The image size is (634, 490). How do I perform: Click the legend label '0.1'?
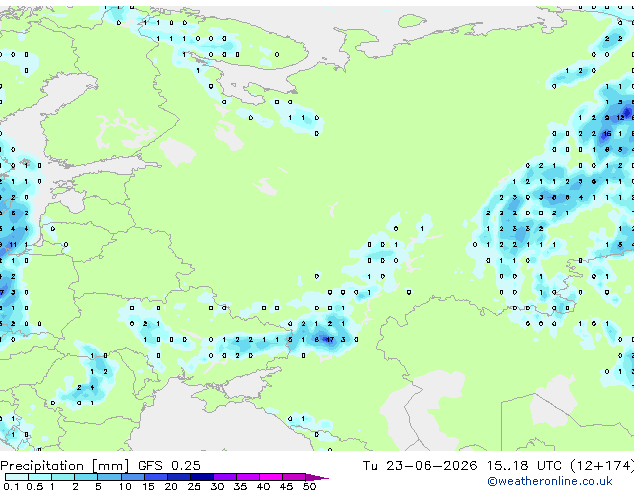[10, 486]
